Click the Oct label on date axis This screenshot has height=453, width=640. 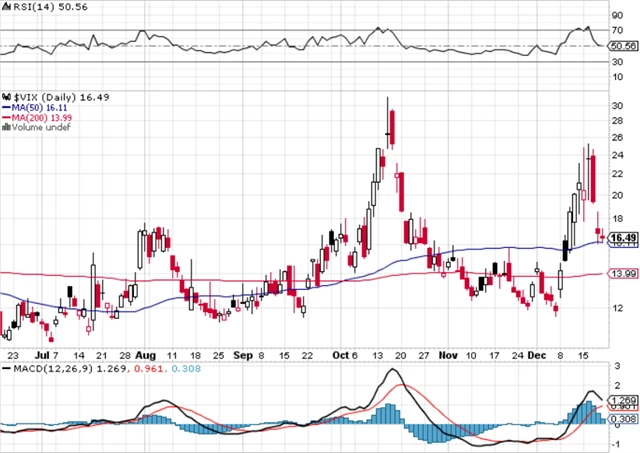click(x=343, y=355)
